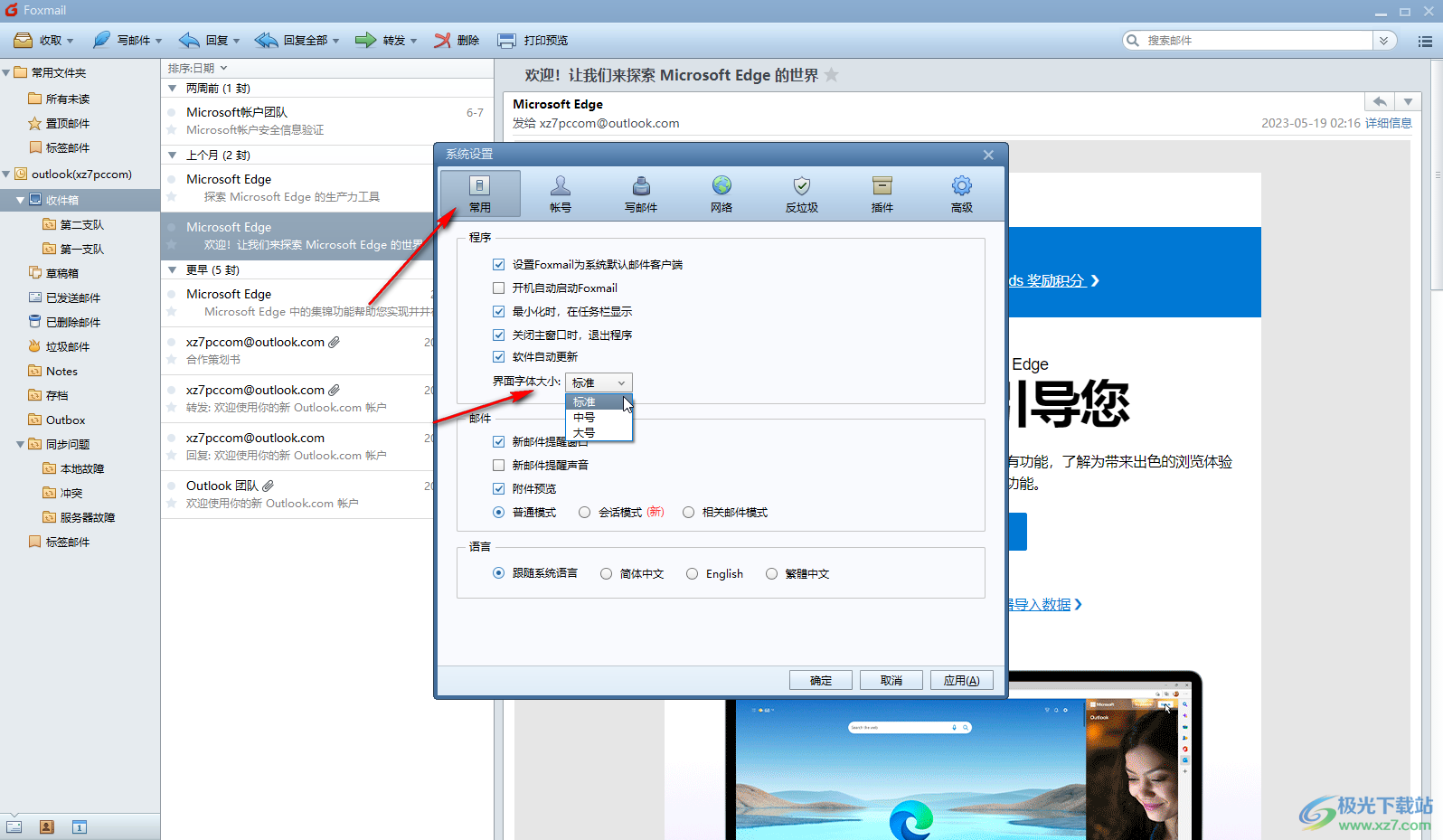Collapse the 同步问题 folder tree
The width and height of the screenshot is (1443, 840).
click(x=21, y=445)
